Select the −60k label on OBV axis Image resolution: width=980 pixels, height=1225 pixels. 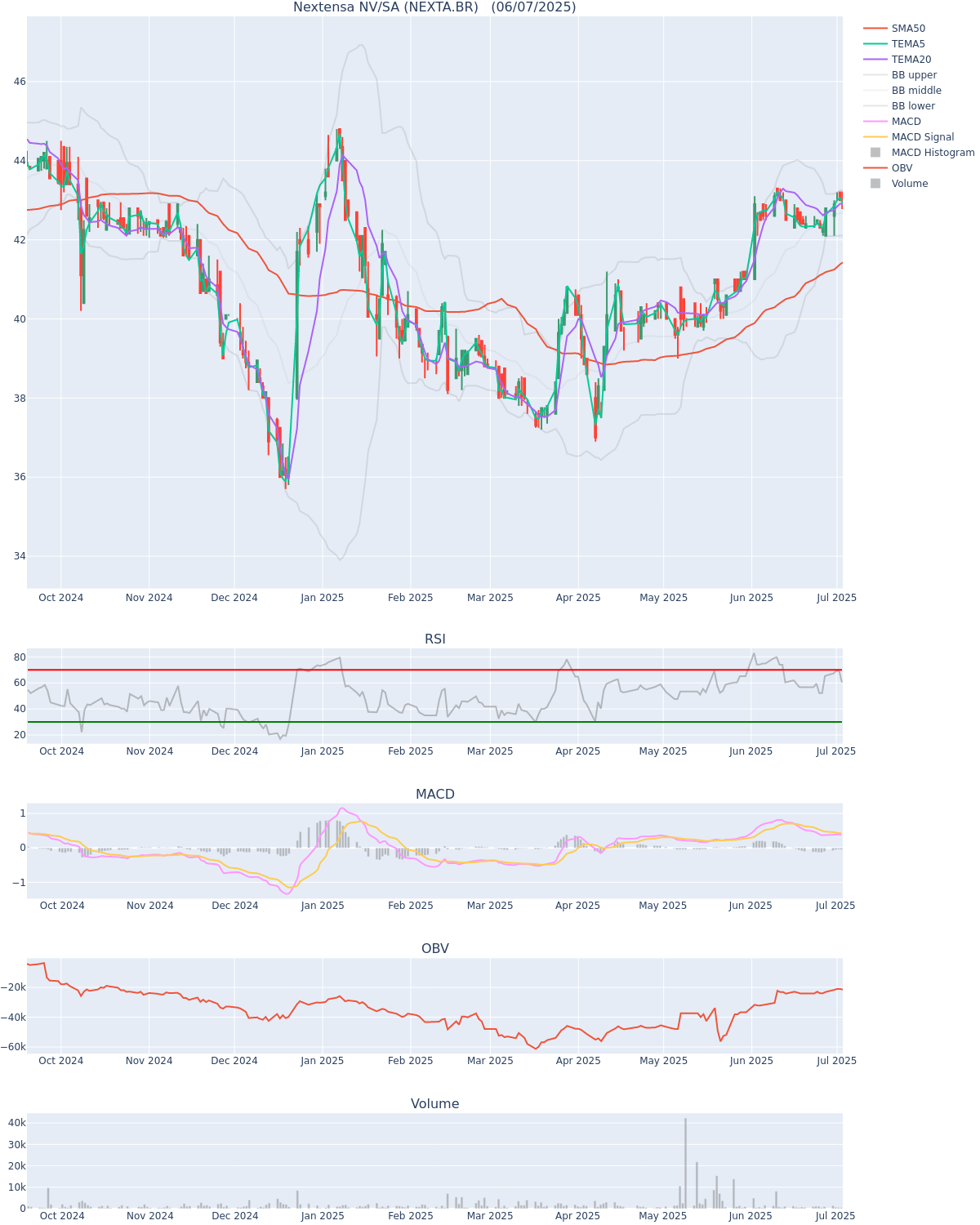click(13, 1047)
